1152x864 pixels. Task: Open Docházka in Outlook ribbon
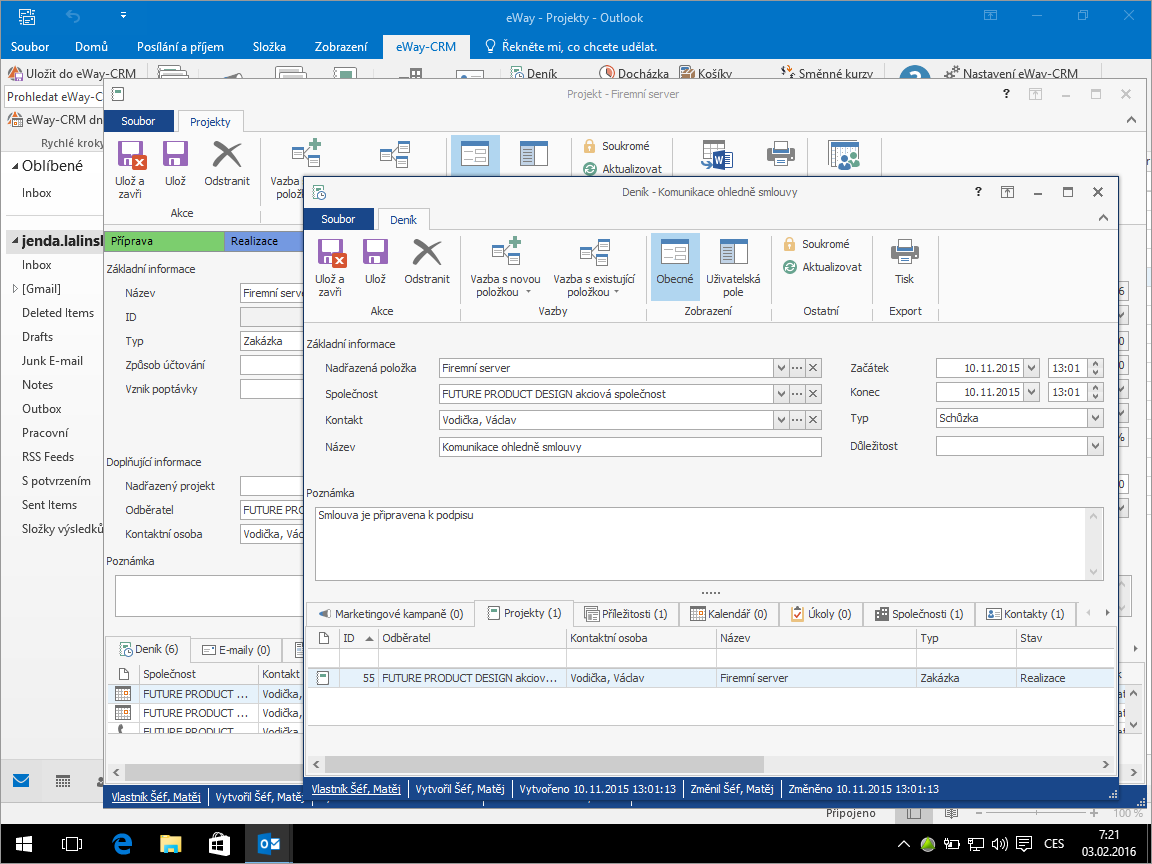(634, 73)
